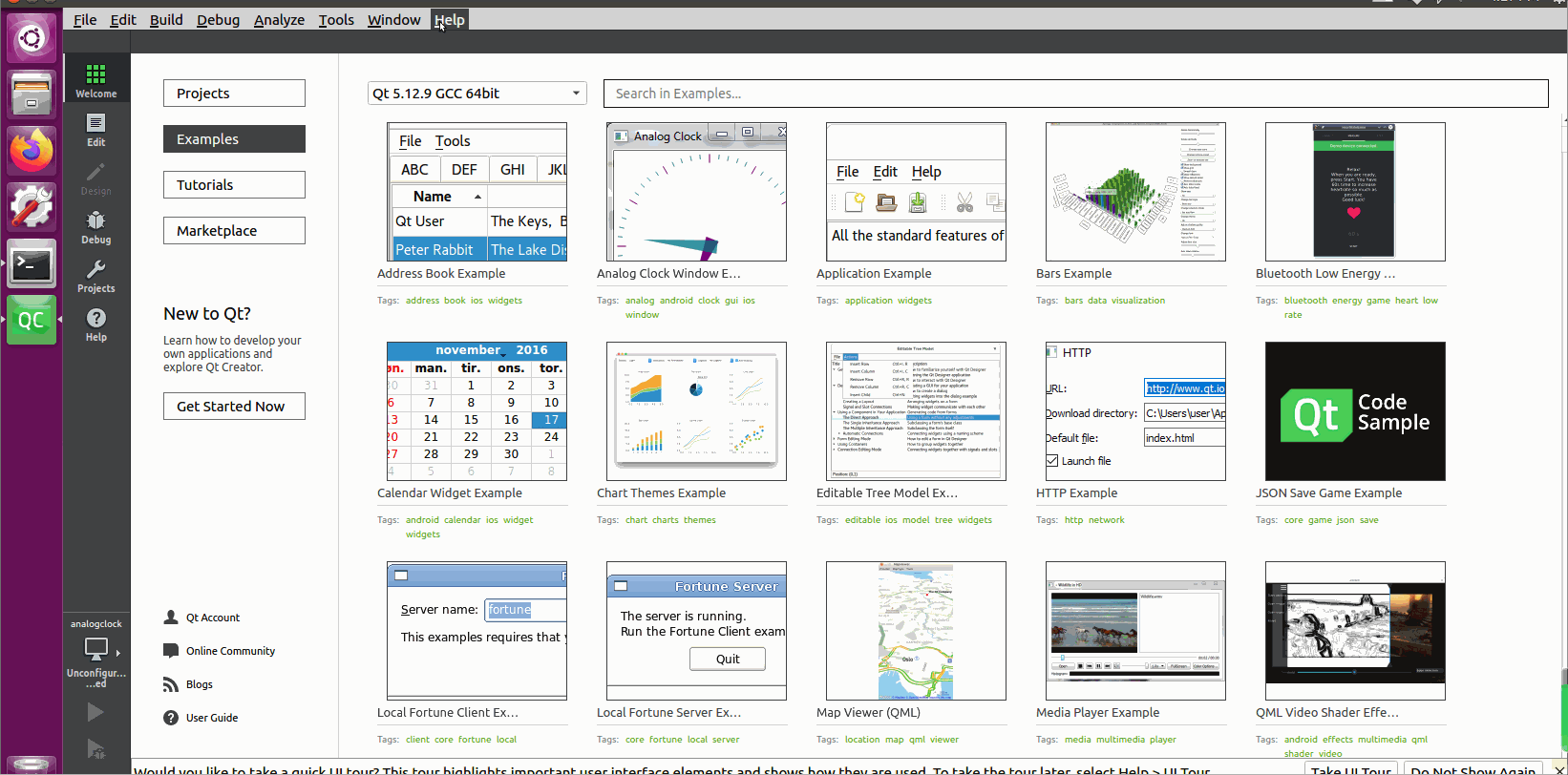Open Bluetooth Low Energy example thumbnail
1568x775 pixels.
point(1355,192)
